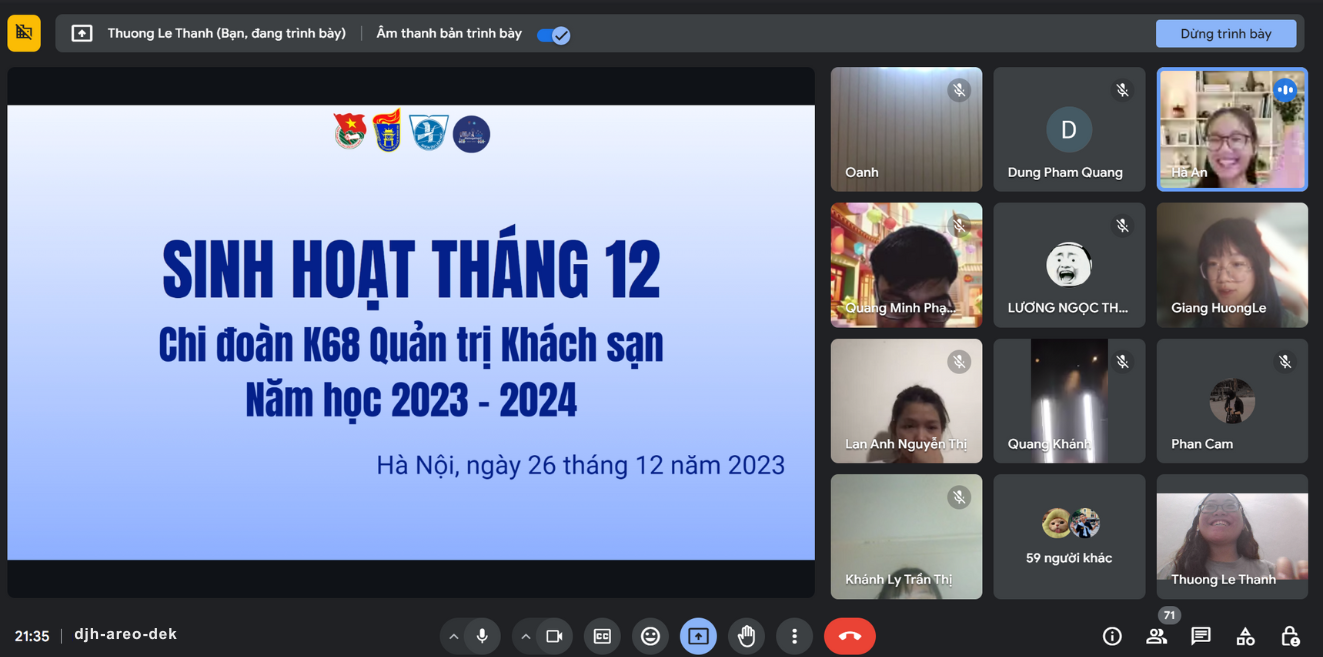Open the chat panel

tap(1201, 636)
